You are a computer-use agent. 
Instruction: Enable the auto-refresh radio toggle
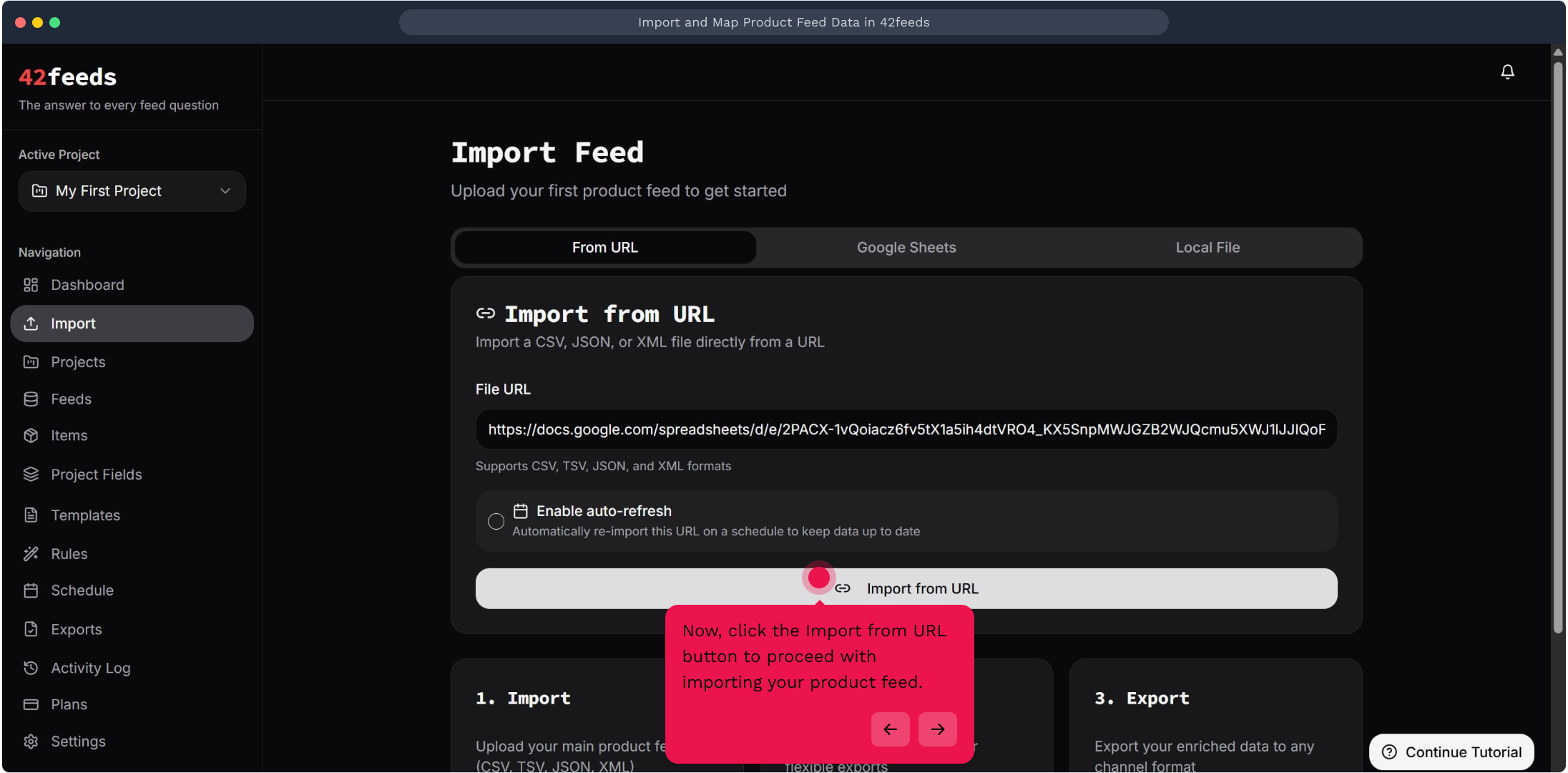point(496,521)
